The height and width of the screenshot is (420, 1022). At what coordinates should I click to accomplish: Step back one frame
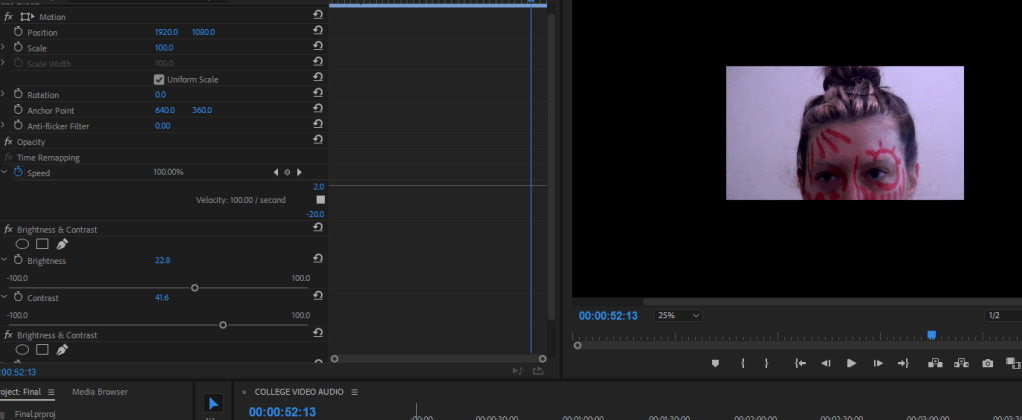pyautogui.click(x=826, y=364)
